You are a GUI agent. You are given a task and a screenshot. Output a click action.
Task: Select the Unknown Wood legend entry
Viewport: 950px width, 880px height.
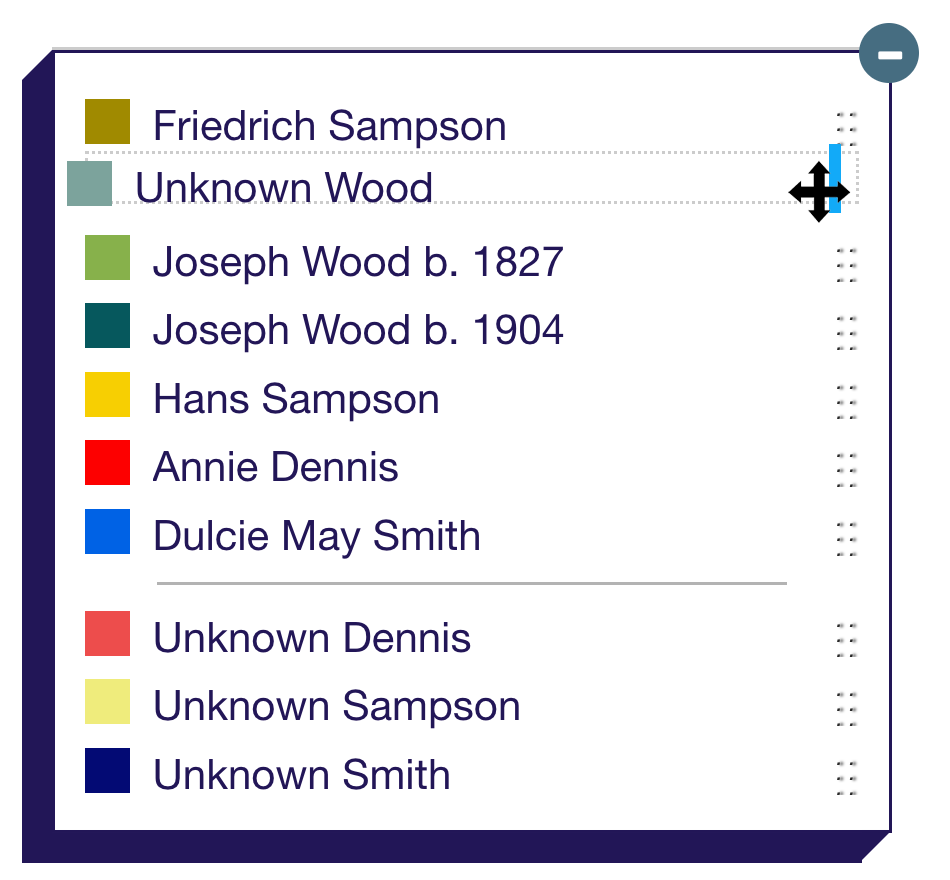tap(284, 188)
